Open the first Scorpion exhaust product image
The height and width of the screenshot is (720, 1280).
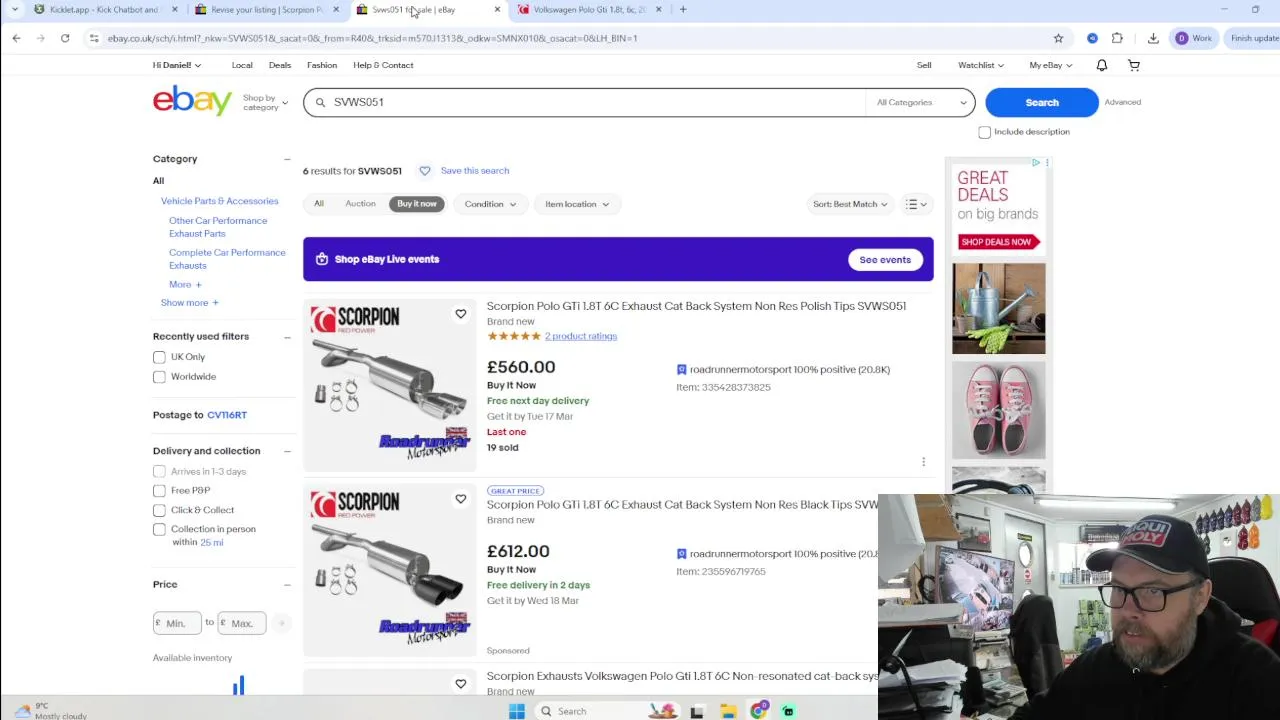390,385
